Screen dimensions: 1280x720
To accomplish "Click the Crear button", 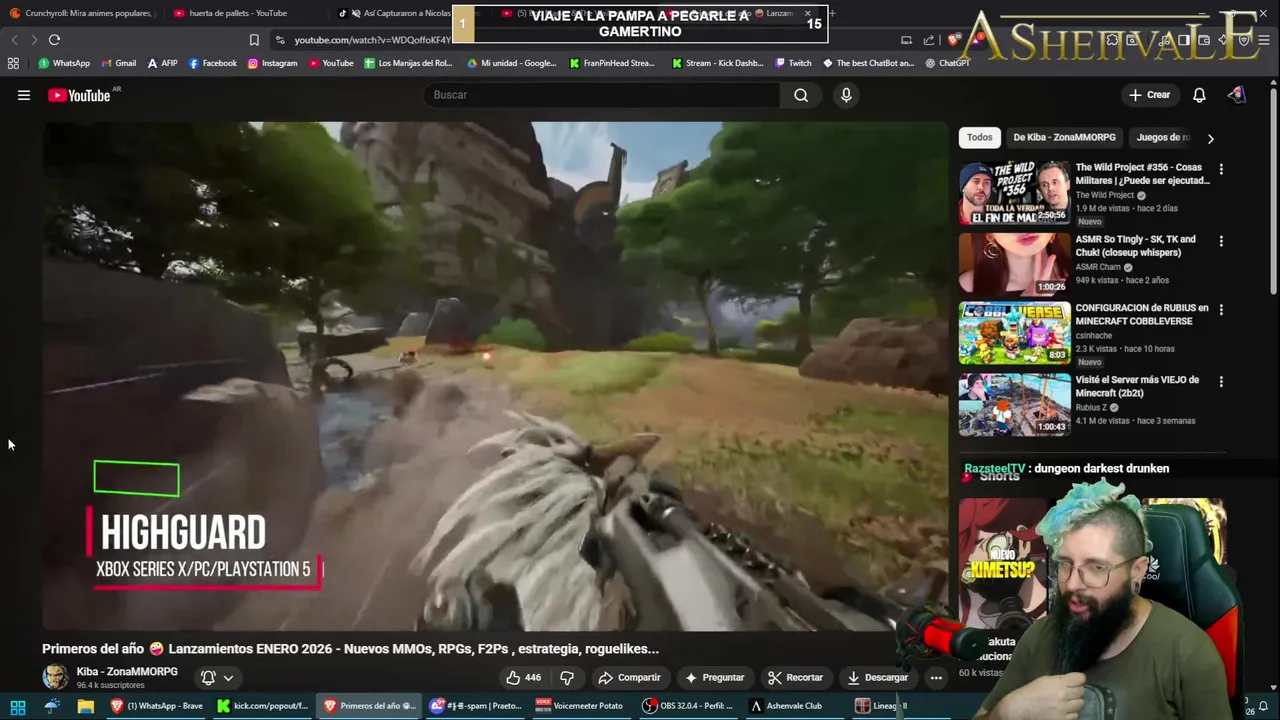I will click(1149, 95).
